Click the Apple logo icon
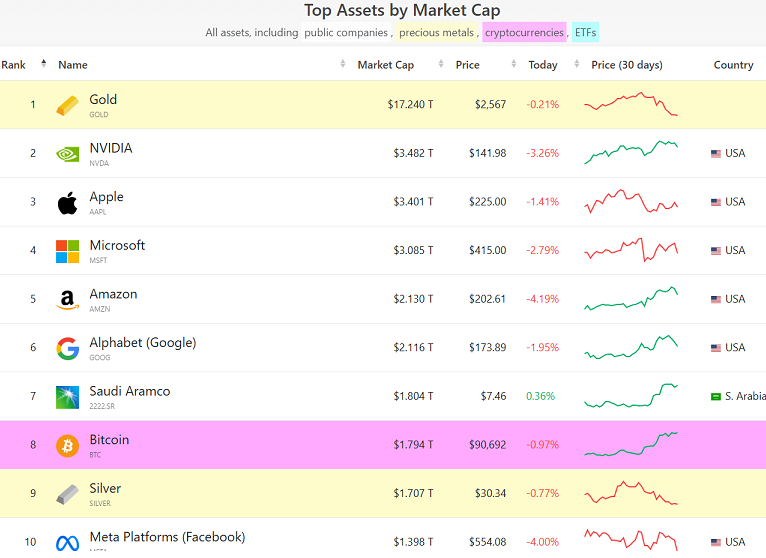766x558 pixels. click(x=67, y=203)
